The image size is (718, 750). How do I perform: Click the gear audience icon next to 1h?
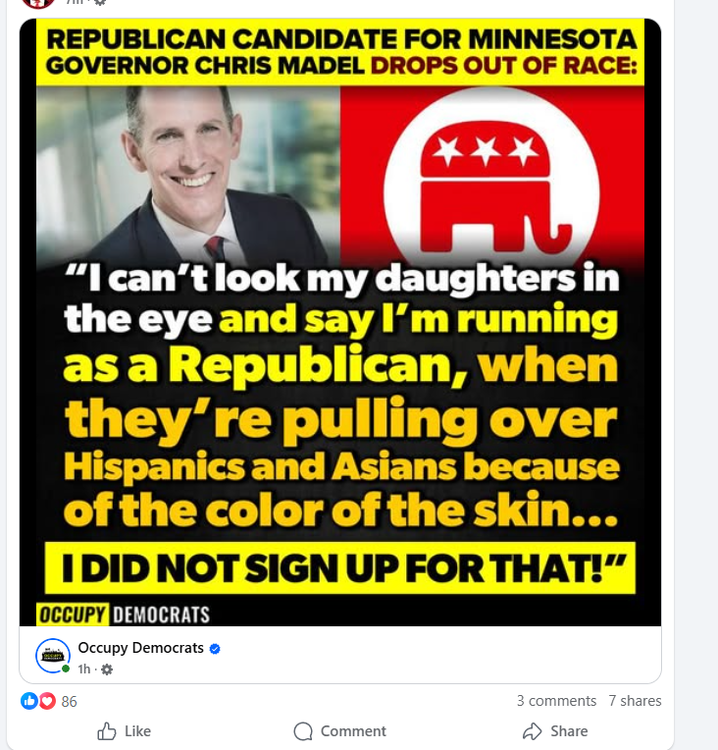107,669
